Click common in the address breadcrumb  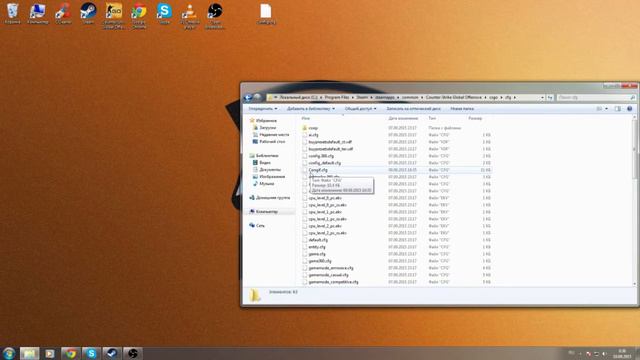(410, 98)
